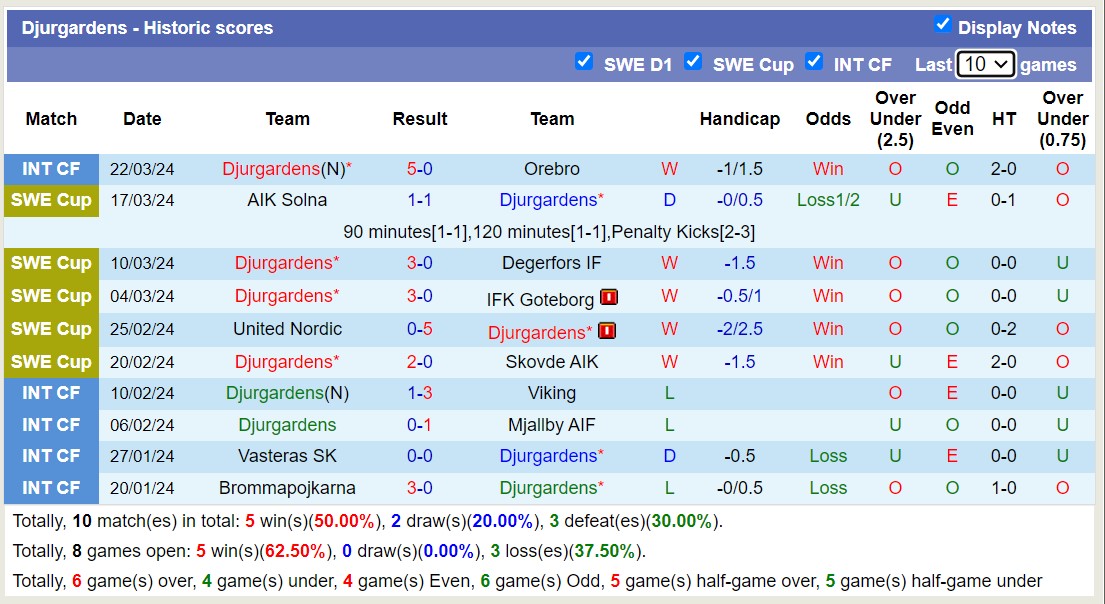This screenshot has width=1105, height=604.
Task: Click red card icon beside IFK Goteborg
Action: click(x=609, y=297)
